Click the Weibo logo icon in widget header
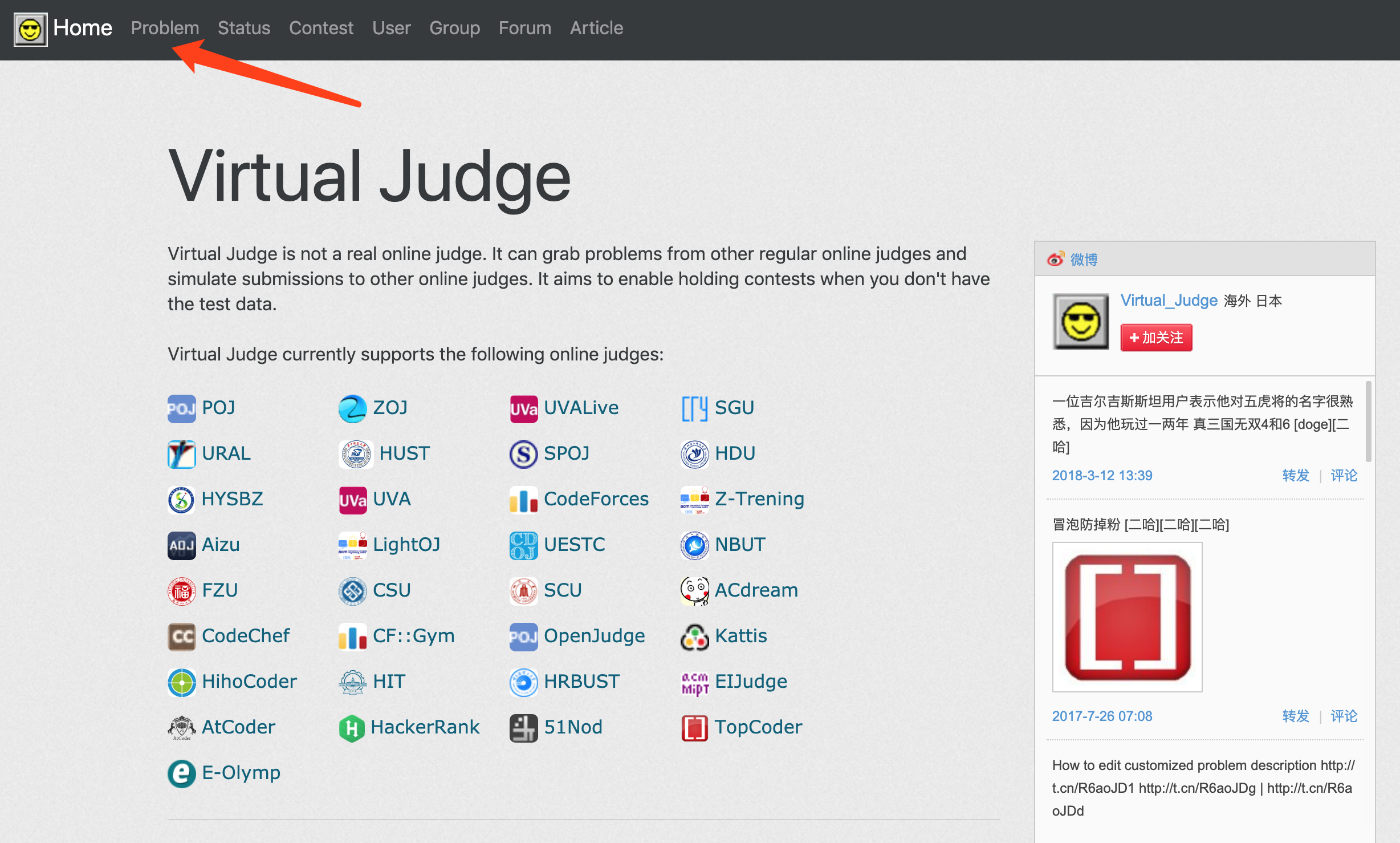 [1056, 259]
